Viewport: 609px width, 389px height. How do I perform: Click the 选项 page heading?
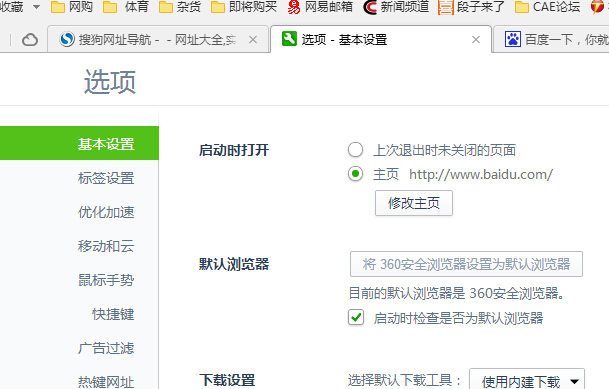click(110, 82)
